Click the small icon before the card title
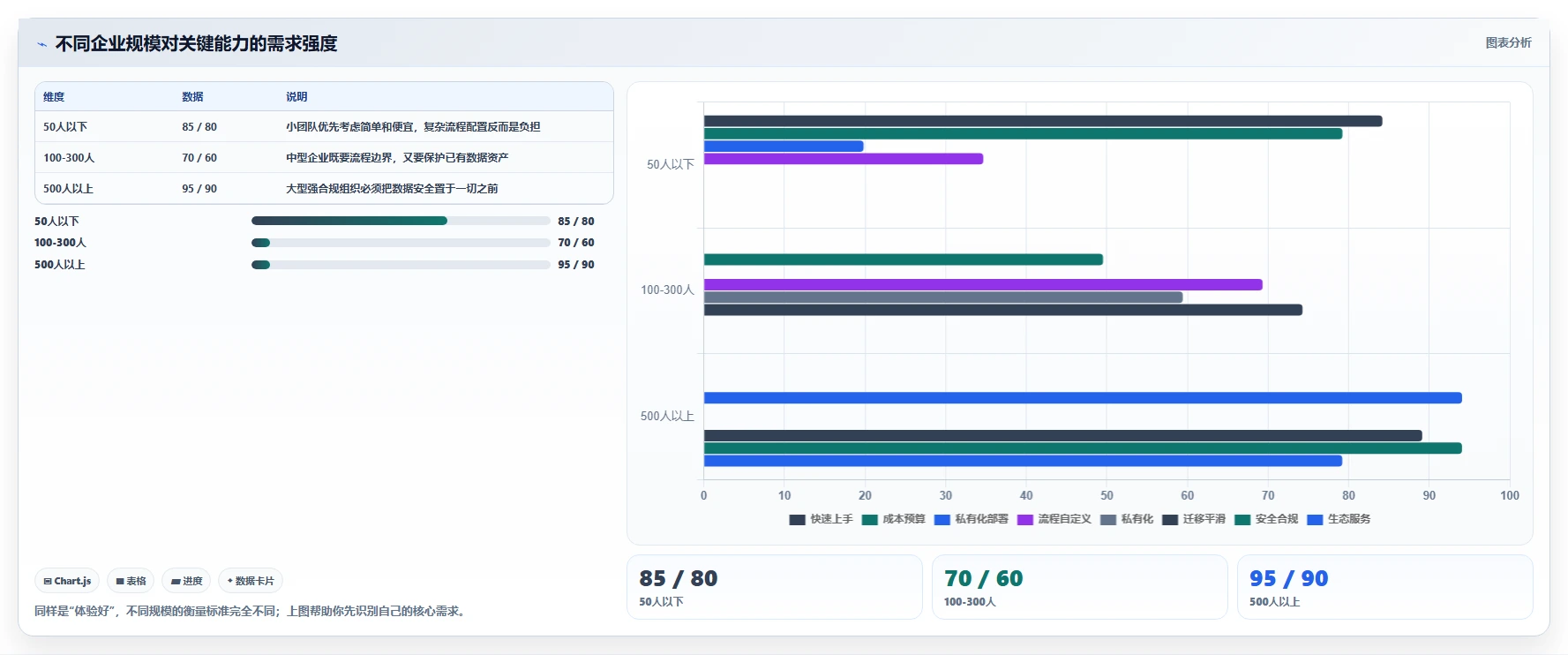Image resolution: width=1568 pixels, height=655 pixels. (41, 44)
